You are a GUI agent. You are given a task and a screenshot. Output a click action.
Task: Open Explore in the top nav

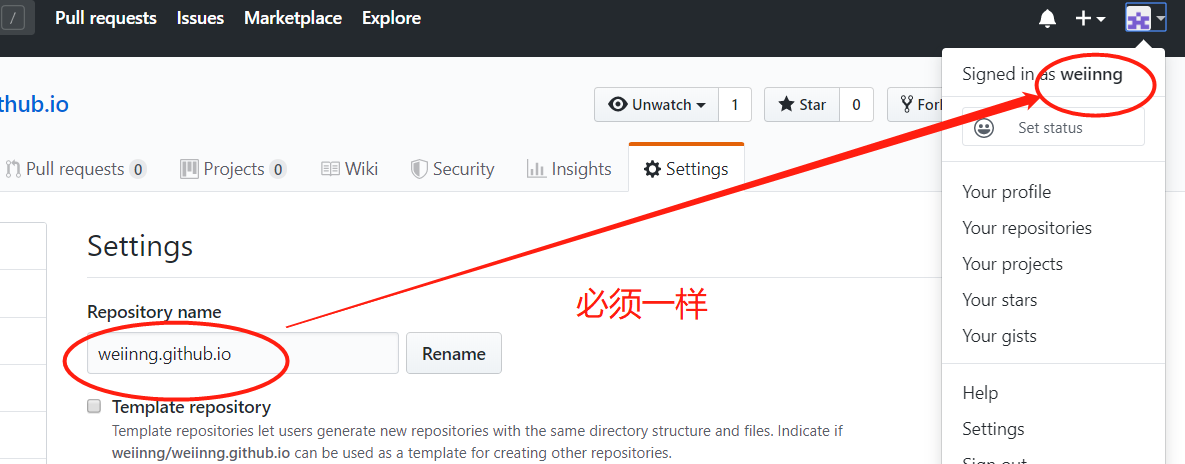tap(391, 18)
